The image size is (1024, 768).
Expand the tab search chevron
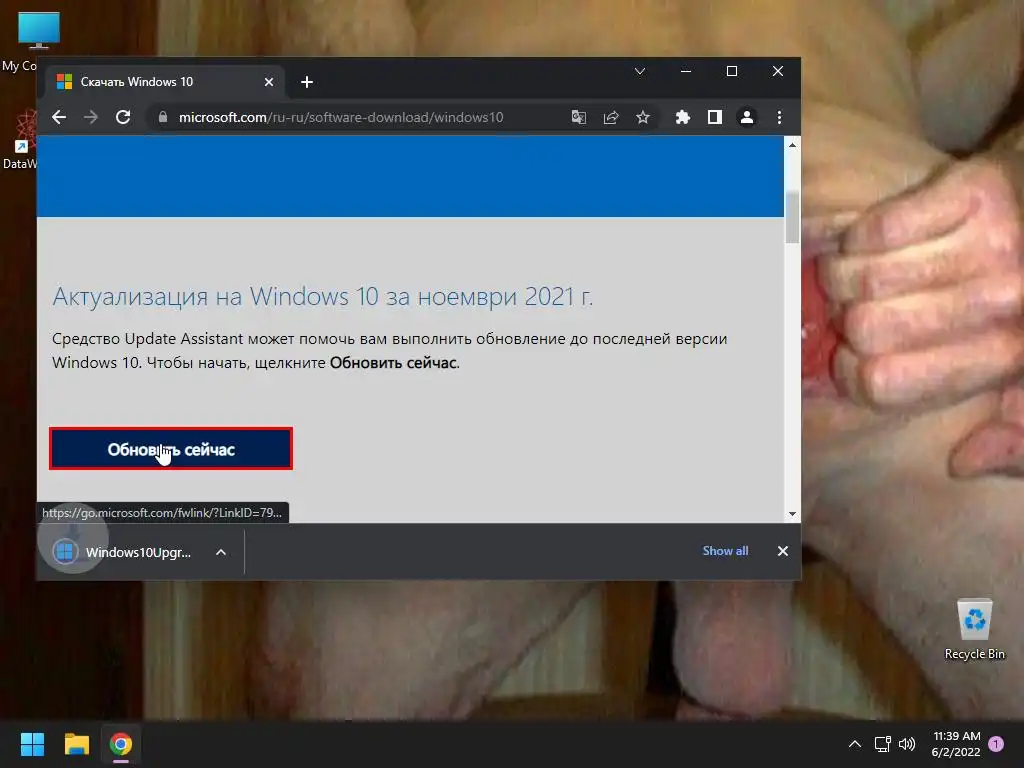coord(640,71)
